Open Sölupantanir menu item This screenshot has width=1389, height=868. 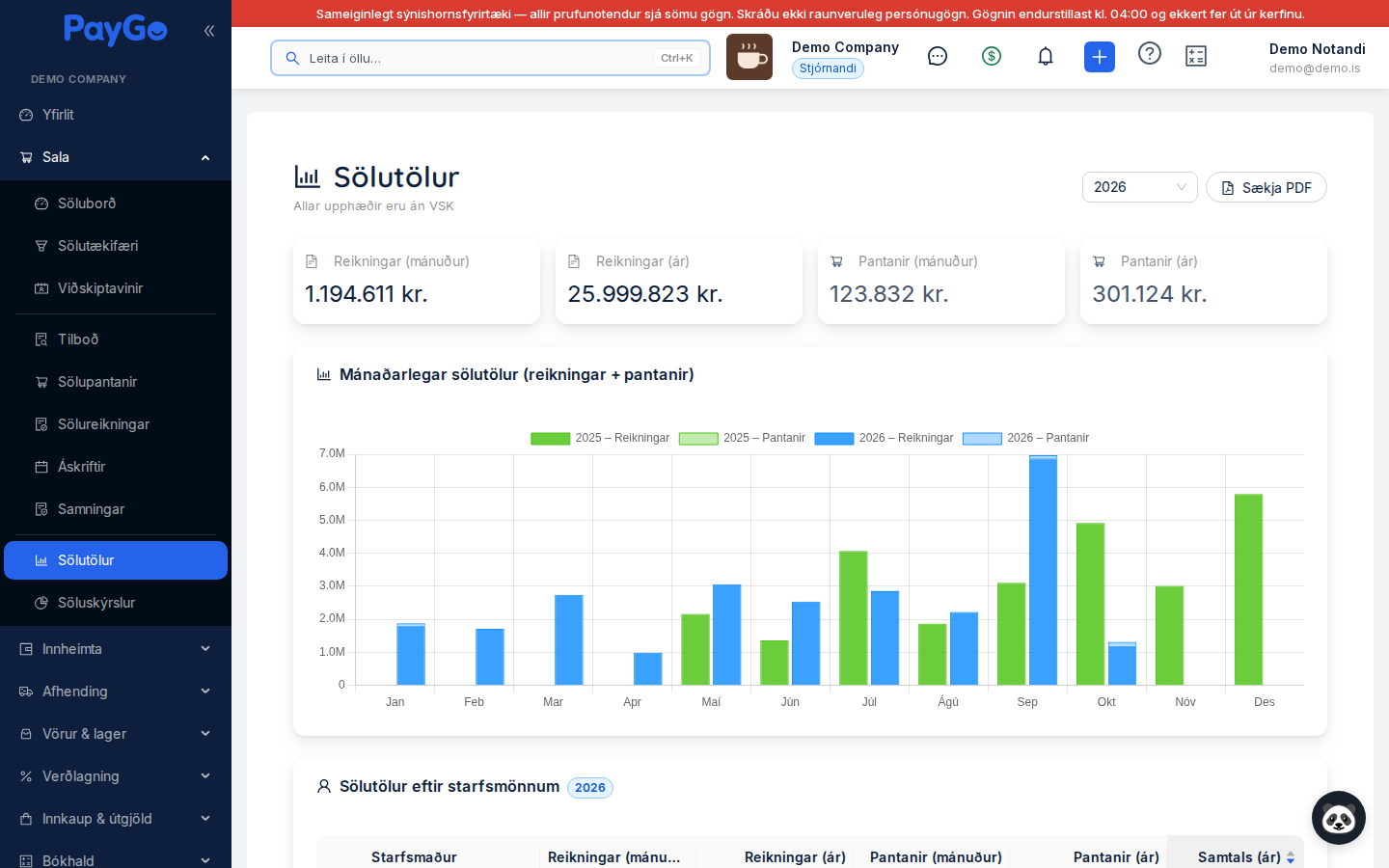[x=116, y=382]
